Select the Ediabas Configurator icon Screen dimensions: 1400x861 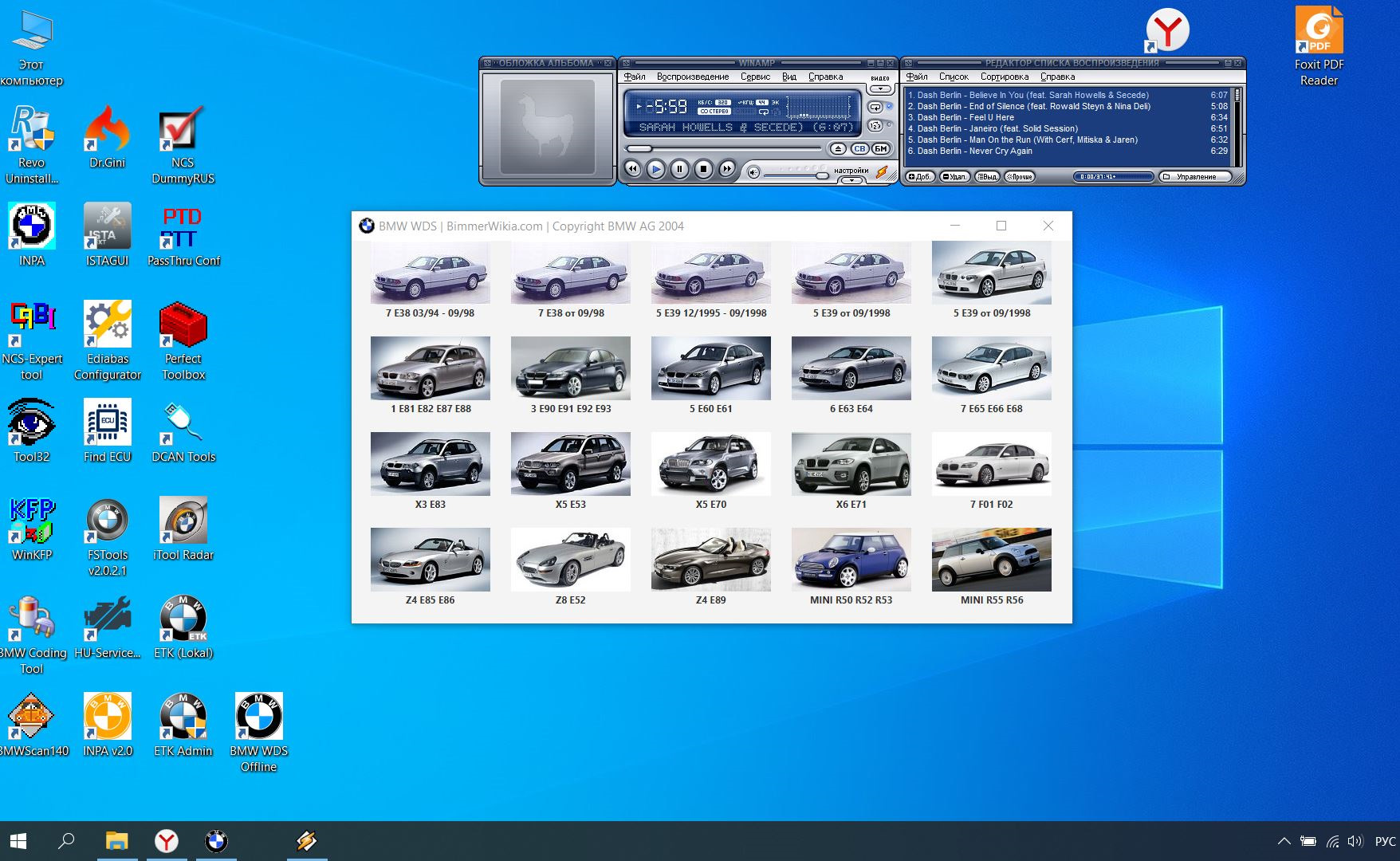pos(107,340)
